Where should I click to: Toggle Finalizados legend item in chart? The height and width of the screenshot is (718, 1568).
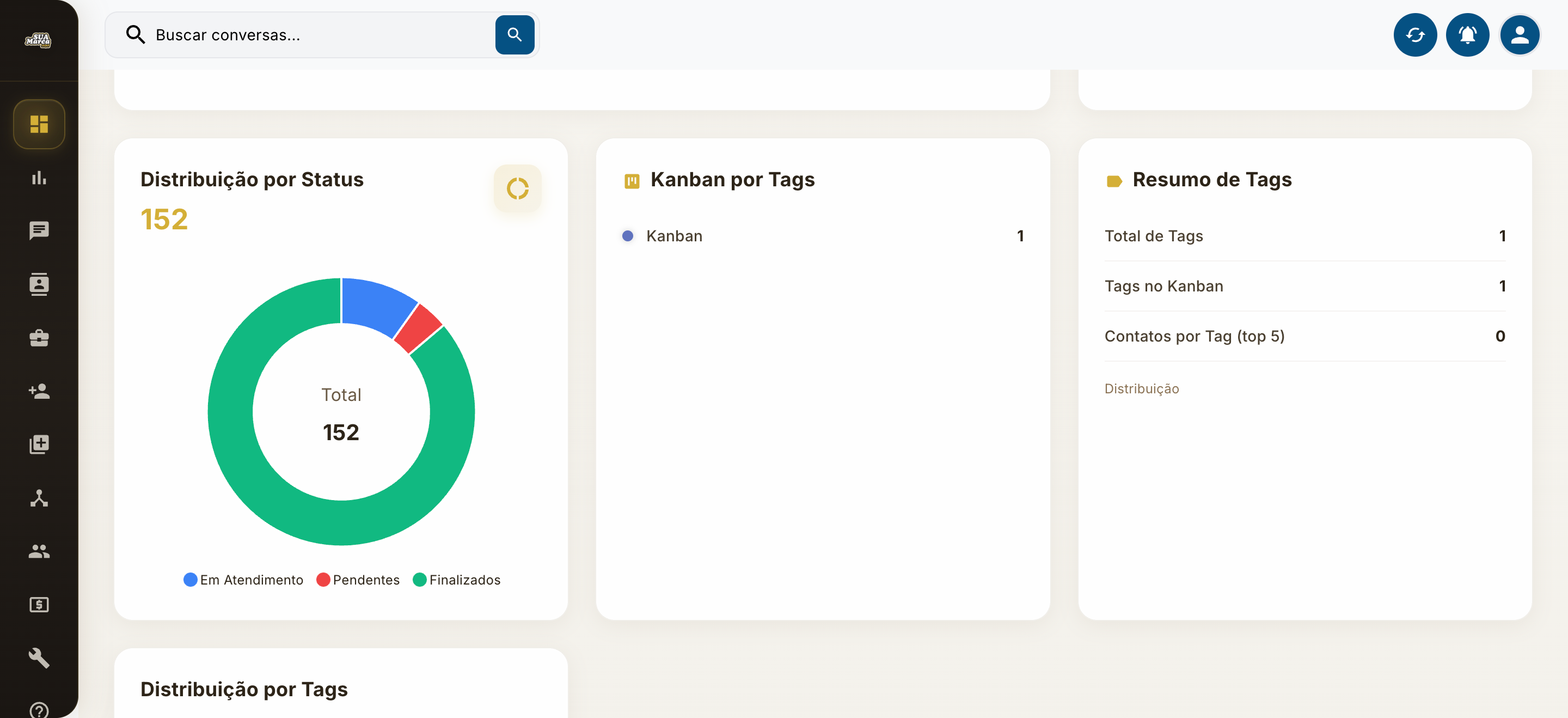(457, 580)
